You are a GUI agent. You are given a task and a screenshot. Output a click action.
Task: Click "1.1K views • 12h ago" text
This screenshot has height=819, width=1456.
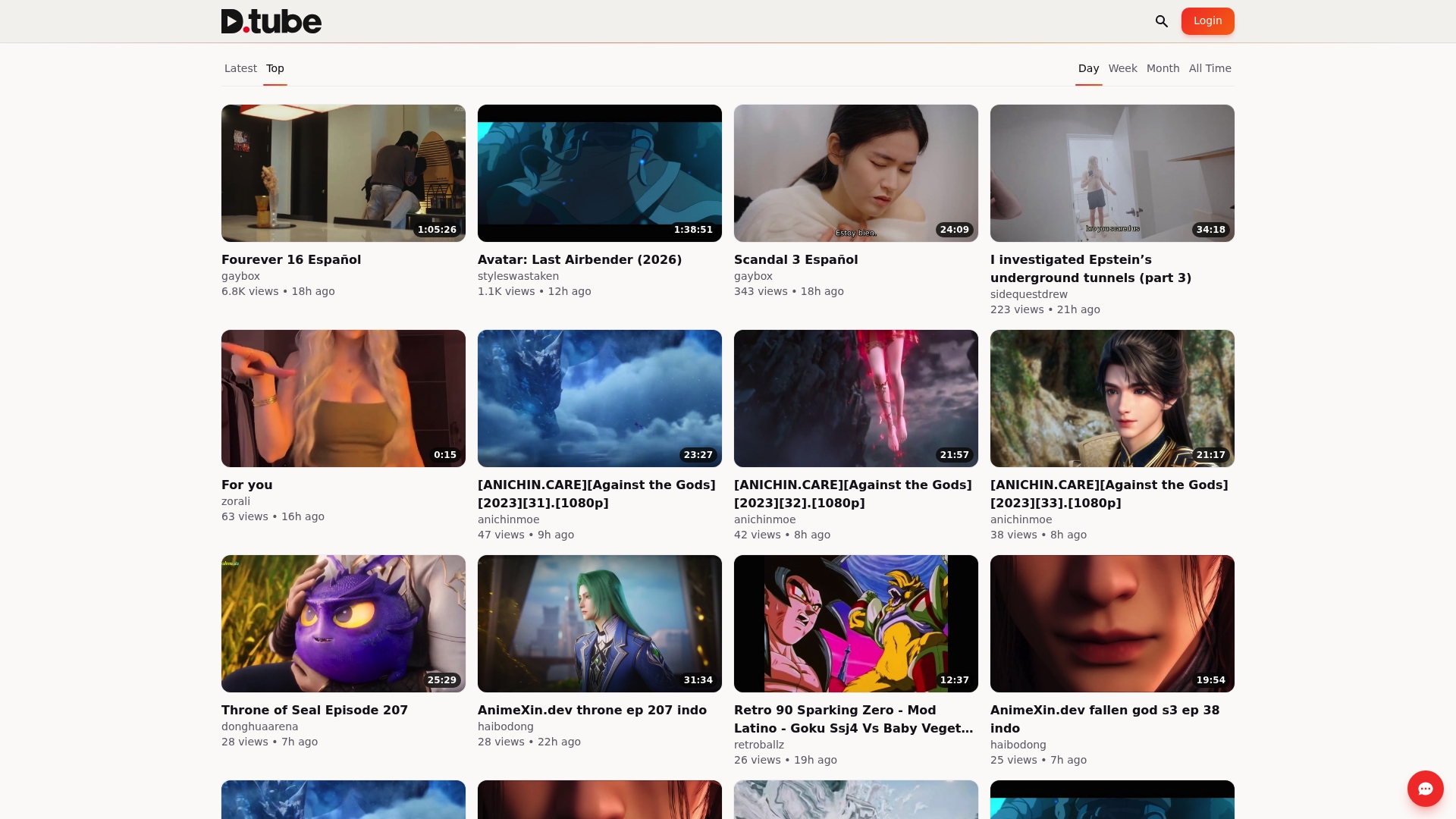535,292
